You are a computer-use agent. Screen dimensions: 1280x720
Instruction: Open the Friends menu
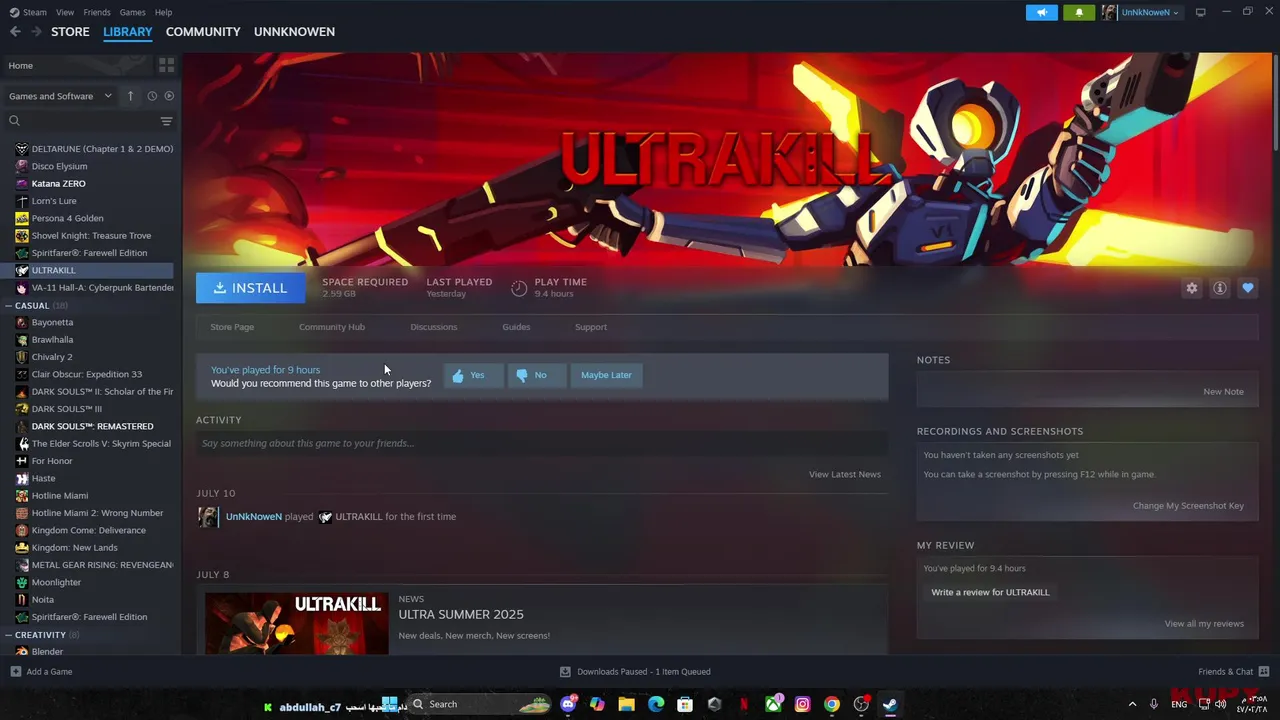click(97, 12)
